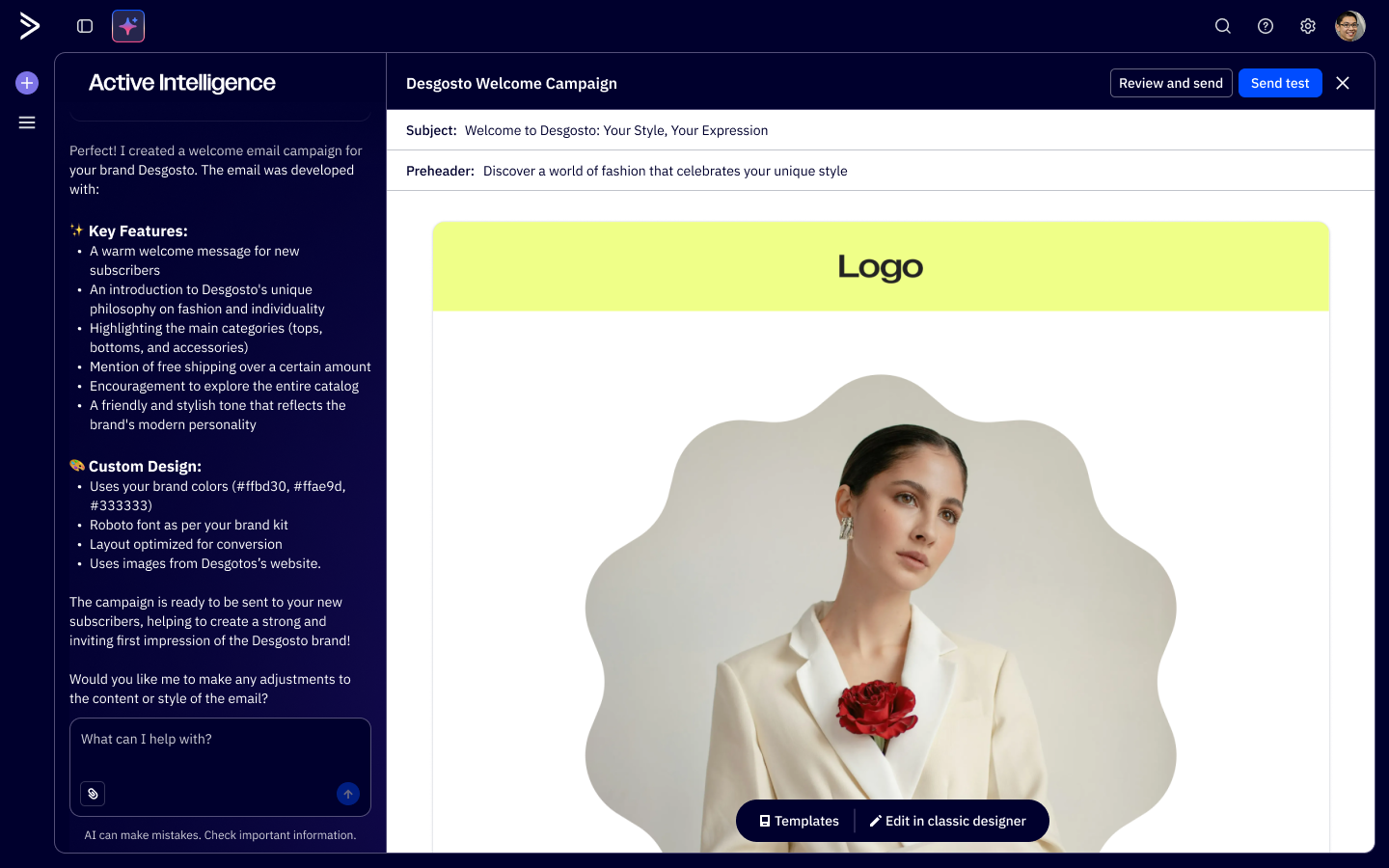
Task: Open the help question mark icon
Action: click(x=1266, y=26)
